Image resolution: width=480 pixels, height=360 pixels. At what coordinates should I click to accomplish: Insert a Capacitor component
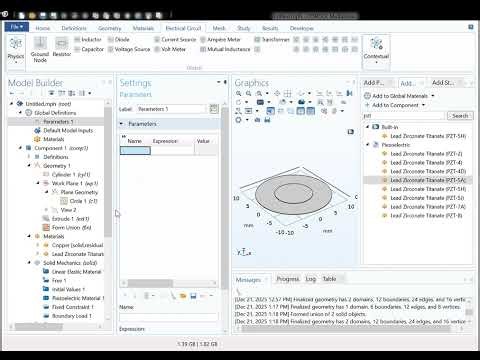coord(89,49)
